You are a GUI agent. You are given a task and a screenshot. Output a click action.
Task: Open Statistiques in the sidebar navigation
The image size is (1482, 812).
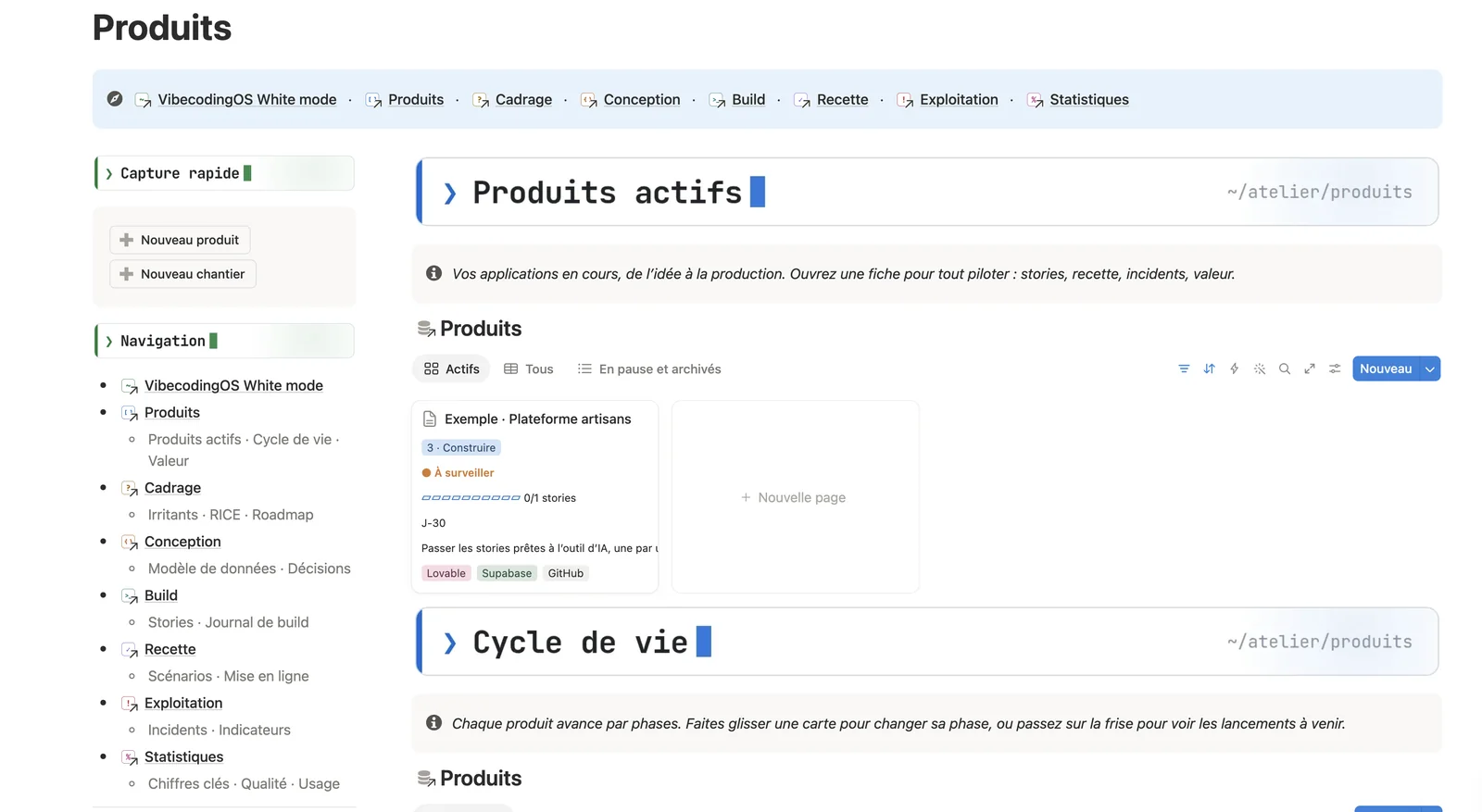click(x=183, y=756)
